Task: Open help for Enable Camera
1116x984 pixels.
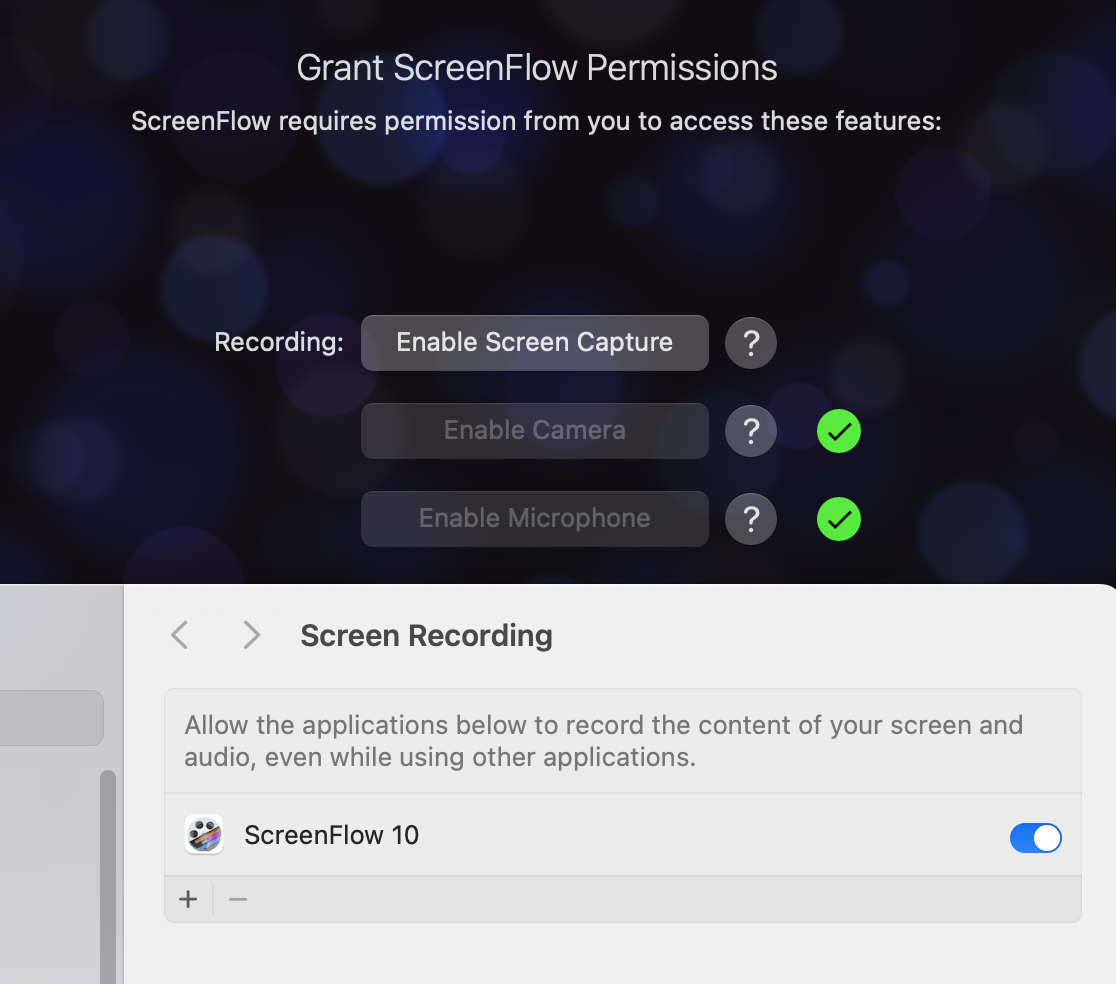Action: point(751,431)
